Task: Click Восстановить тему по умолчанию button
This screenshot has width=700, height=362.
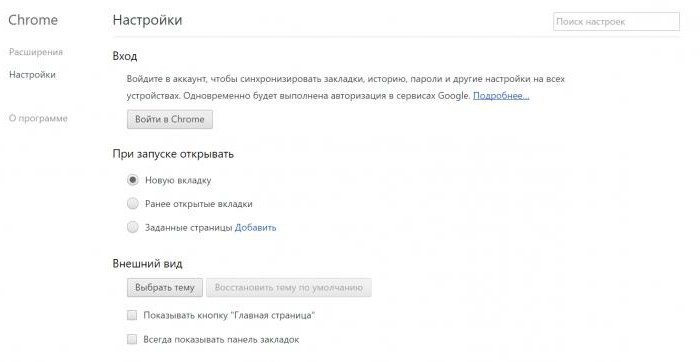Action: [x=288, y=287]
